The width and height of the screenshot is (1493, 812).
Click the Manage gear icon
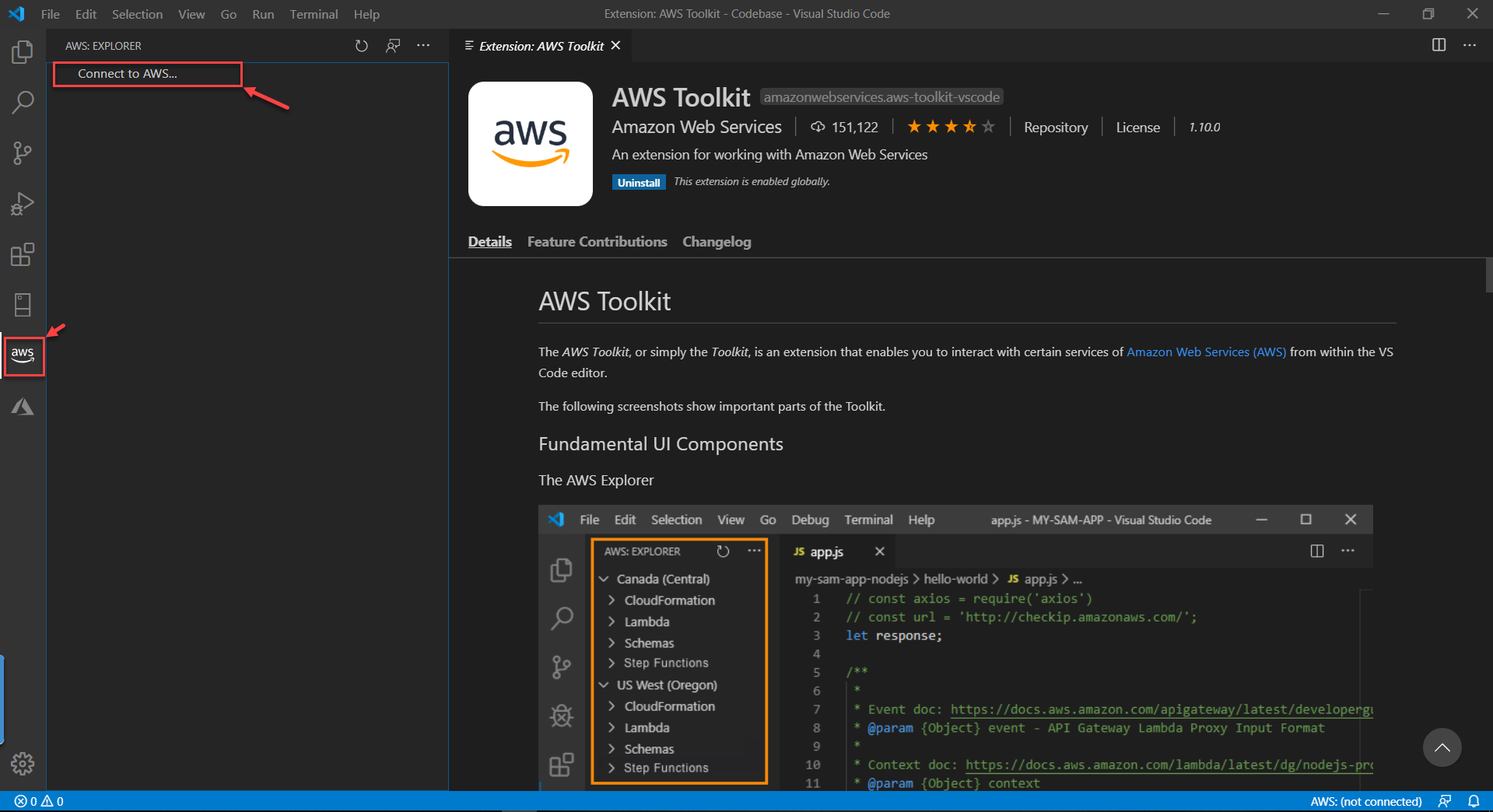coord(23,763)
